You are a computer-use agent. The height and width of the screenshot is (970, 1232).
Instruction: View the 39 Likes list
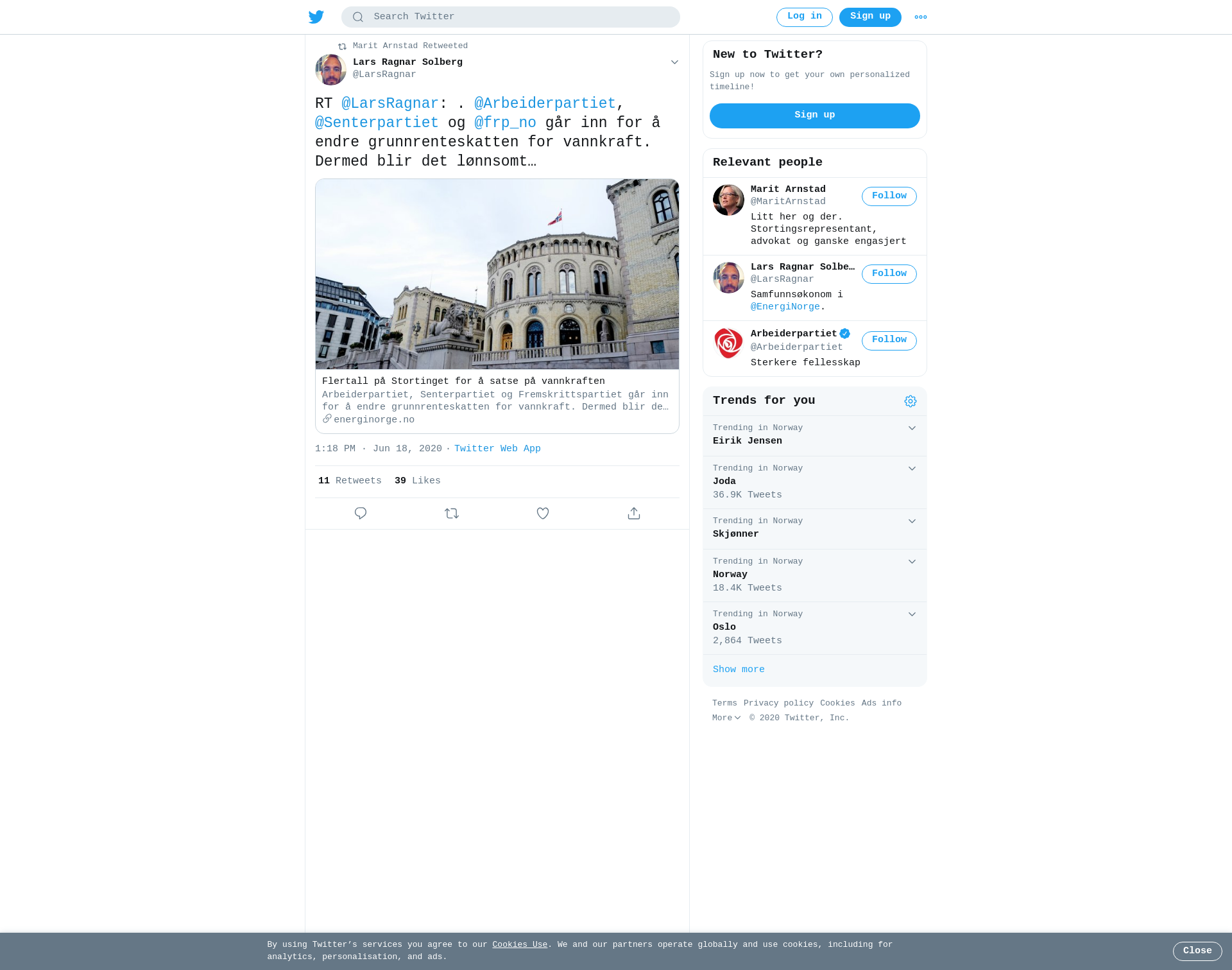(x=418, y=481)
